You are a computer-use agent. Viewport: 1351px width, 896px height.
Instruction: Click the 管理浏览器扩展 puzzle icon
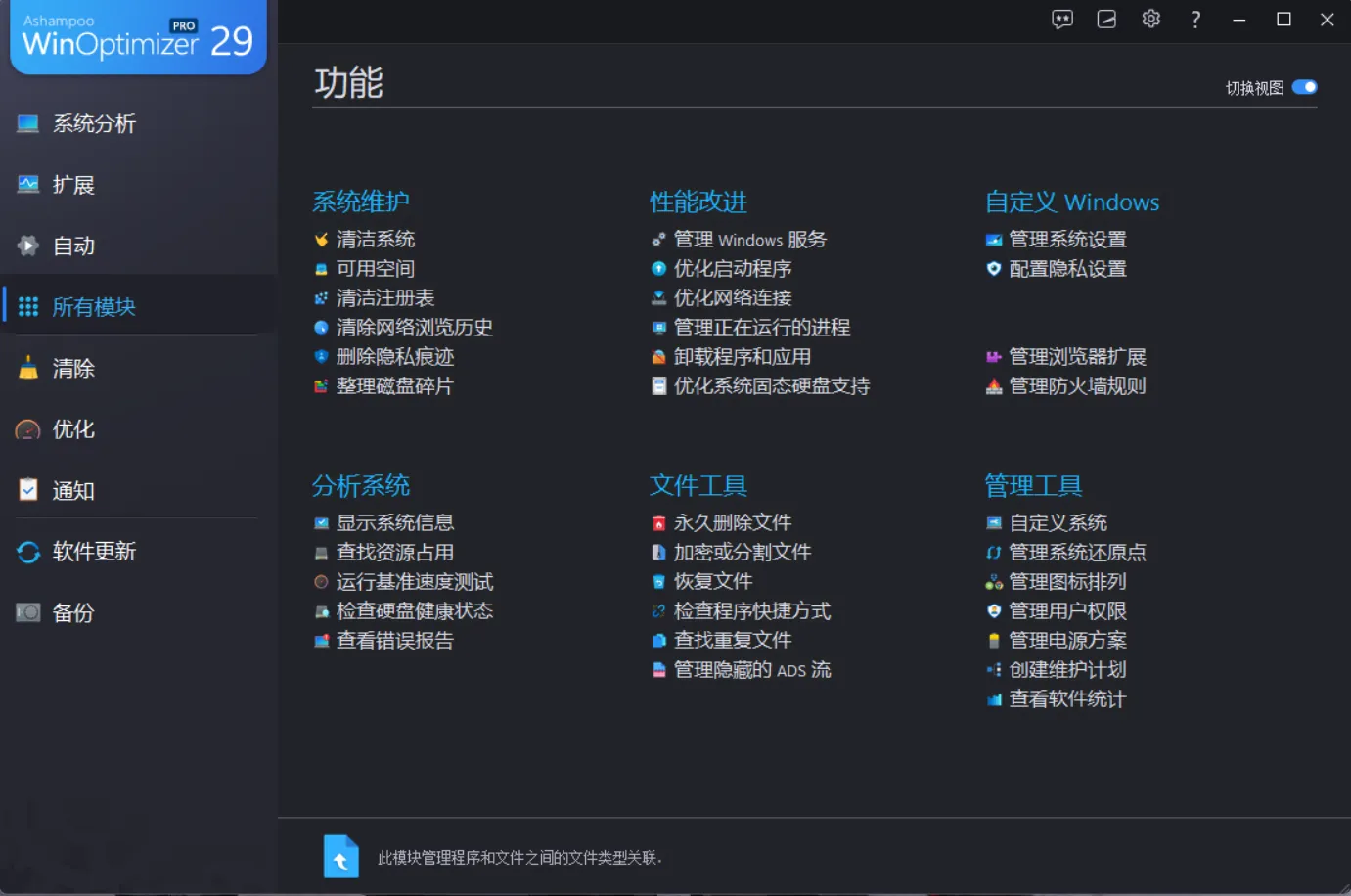pyautogui.click(x=994, y=357)
